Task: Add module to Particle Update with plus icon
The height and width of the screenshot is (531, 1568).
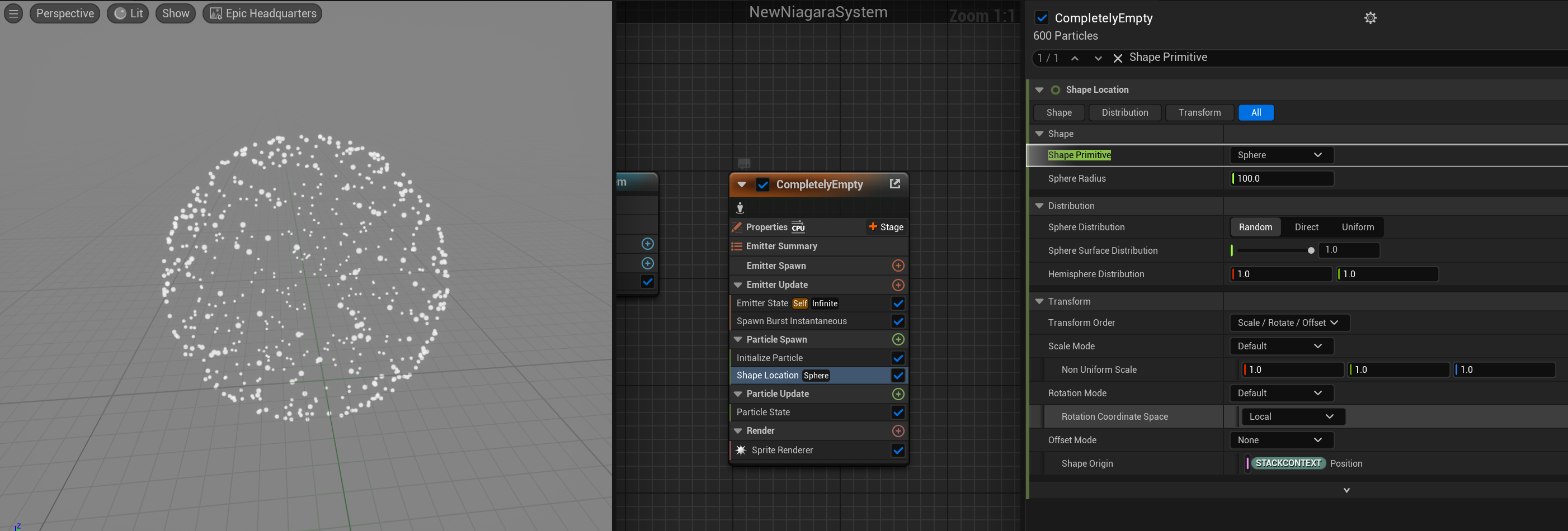Action: tap(898, 394)
